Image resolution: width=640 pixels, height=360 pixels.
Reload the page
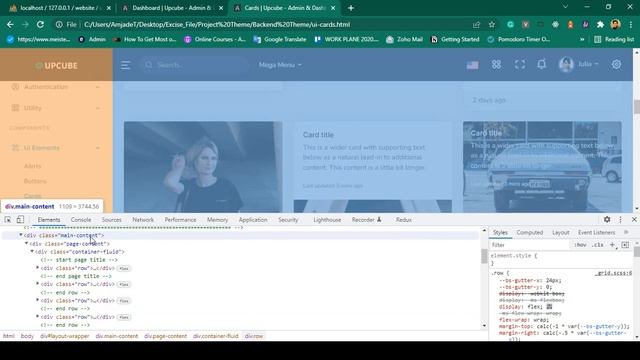(x=40, y=24)
